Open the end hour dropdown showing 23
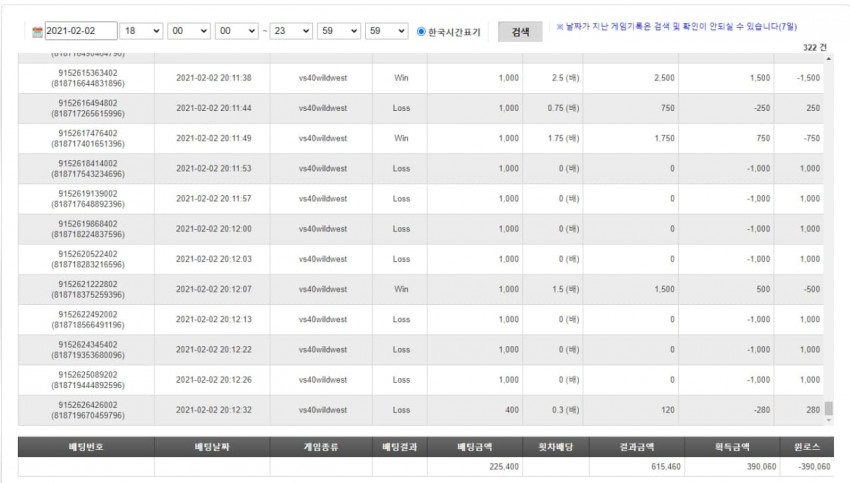Viewport: 850px width, 483px height. point(291,31)
